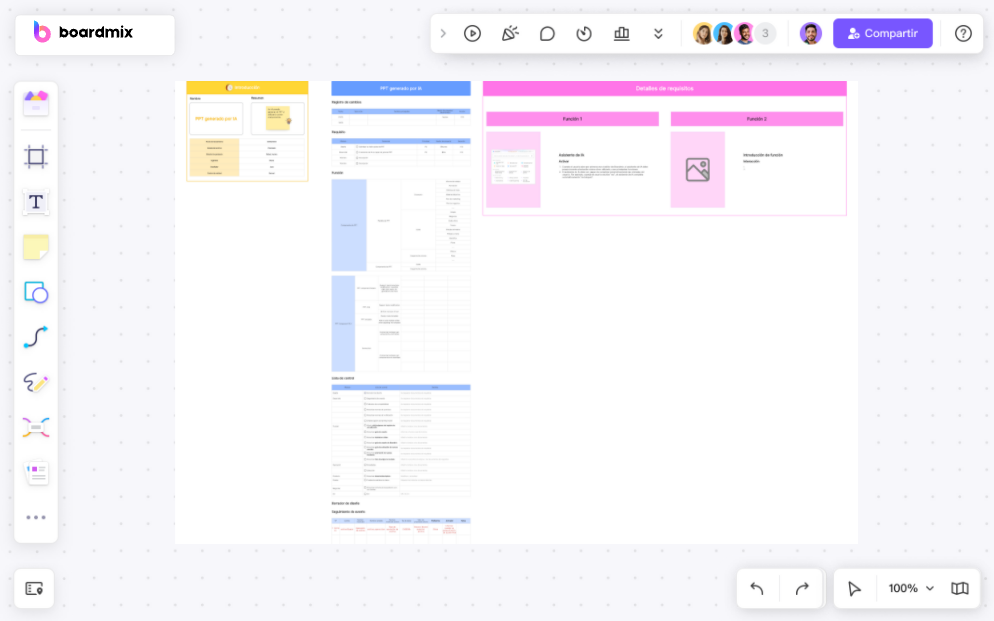This screenshot has width=994, height=621.
Task: Show the 3 additional collaborators
Action: click(765, 34)
